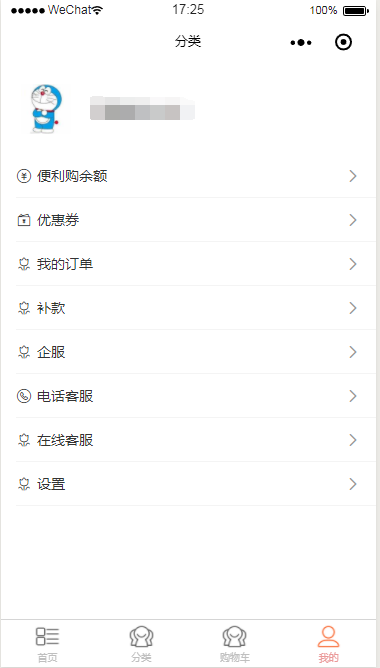This screenshot has height=668, width=380.
Task: Click the chevron arrow on 补款 row
Action: [x=353, y=308]
